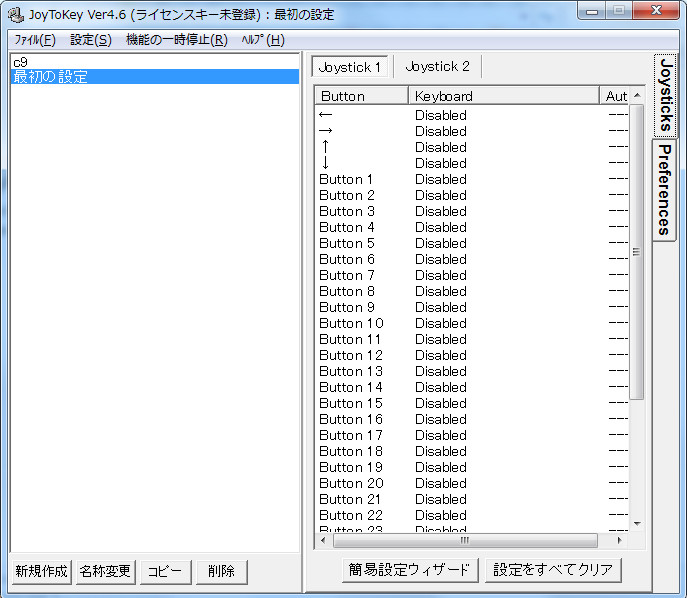Select the Button 5 row
The height and width of the screenshot is (598, 687).
tap(472, 243)
